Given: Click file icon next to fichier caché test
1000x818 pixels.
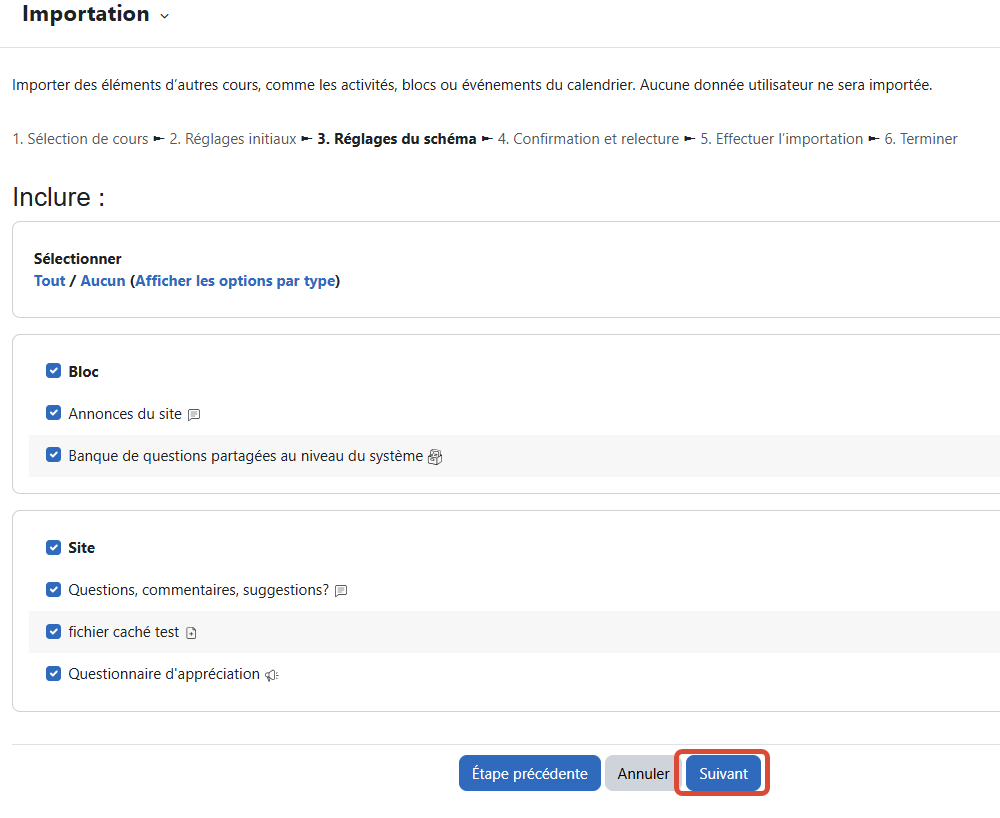Looking at the screenshot, I should click(191, 633).
